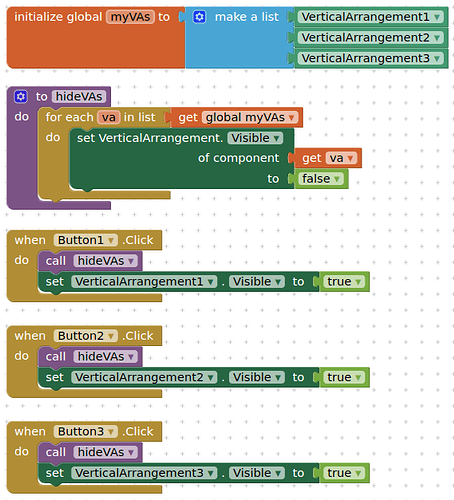Click the gear mutator icon on make a list block
Screen dimensions: 454x500
tap(199, 17)
